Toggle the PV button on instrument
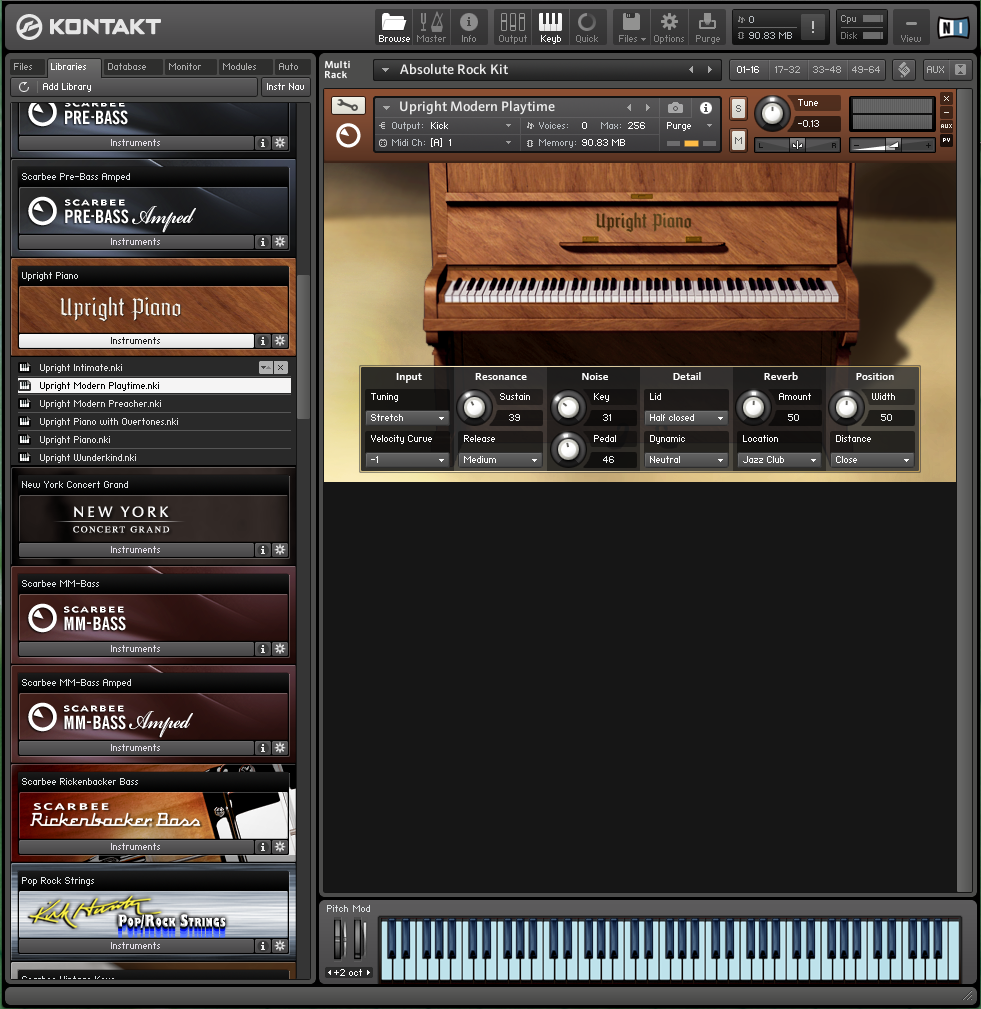 (x=946, y=140)
